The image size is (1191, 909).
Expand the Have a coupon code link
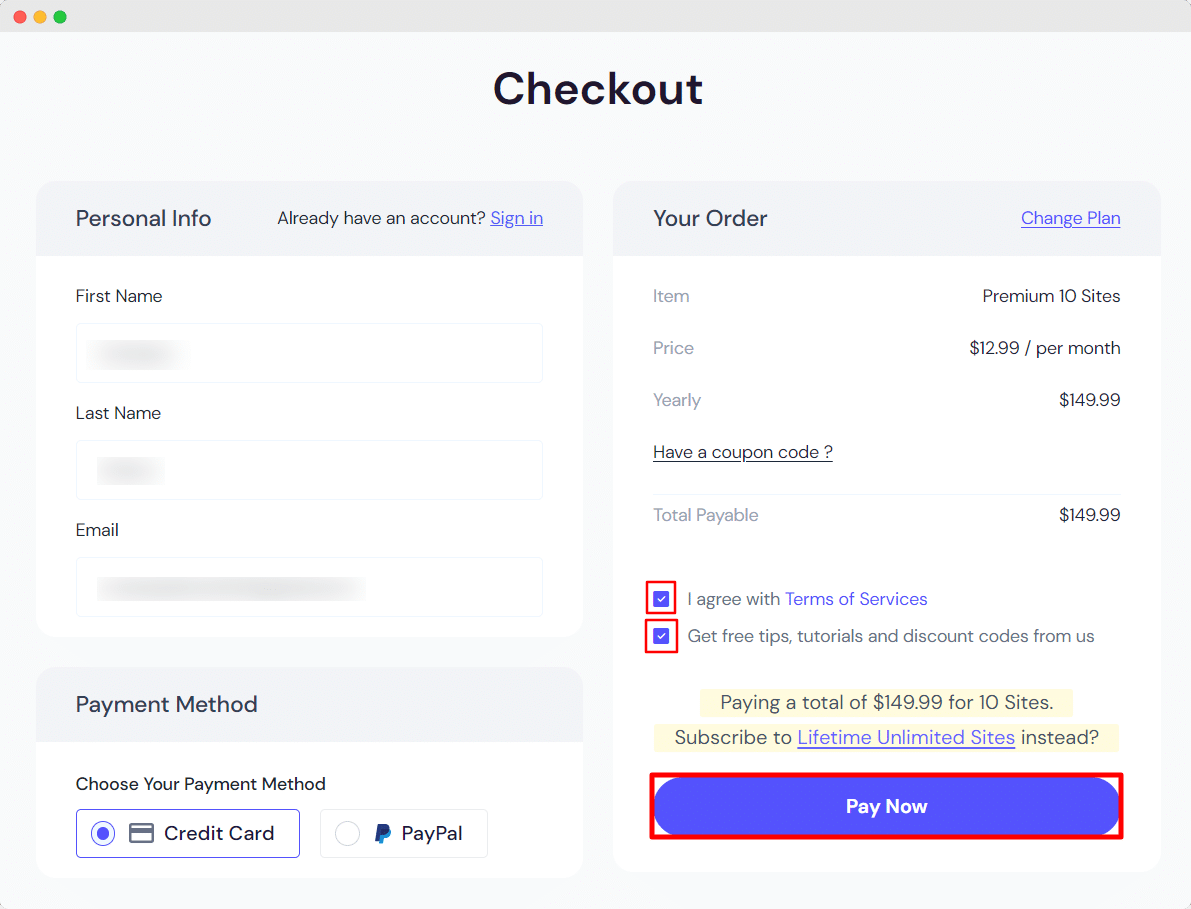point(742,452)
